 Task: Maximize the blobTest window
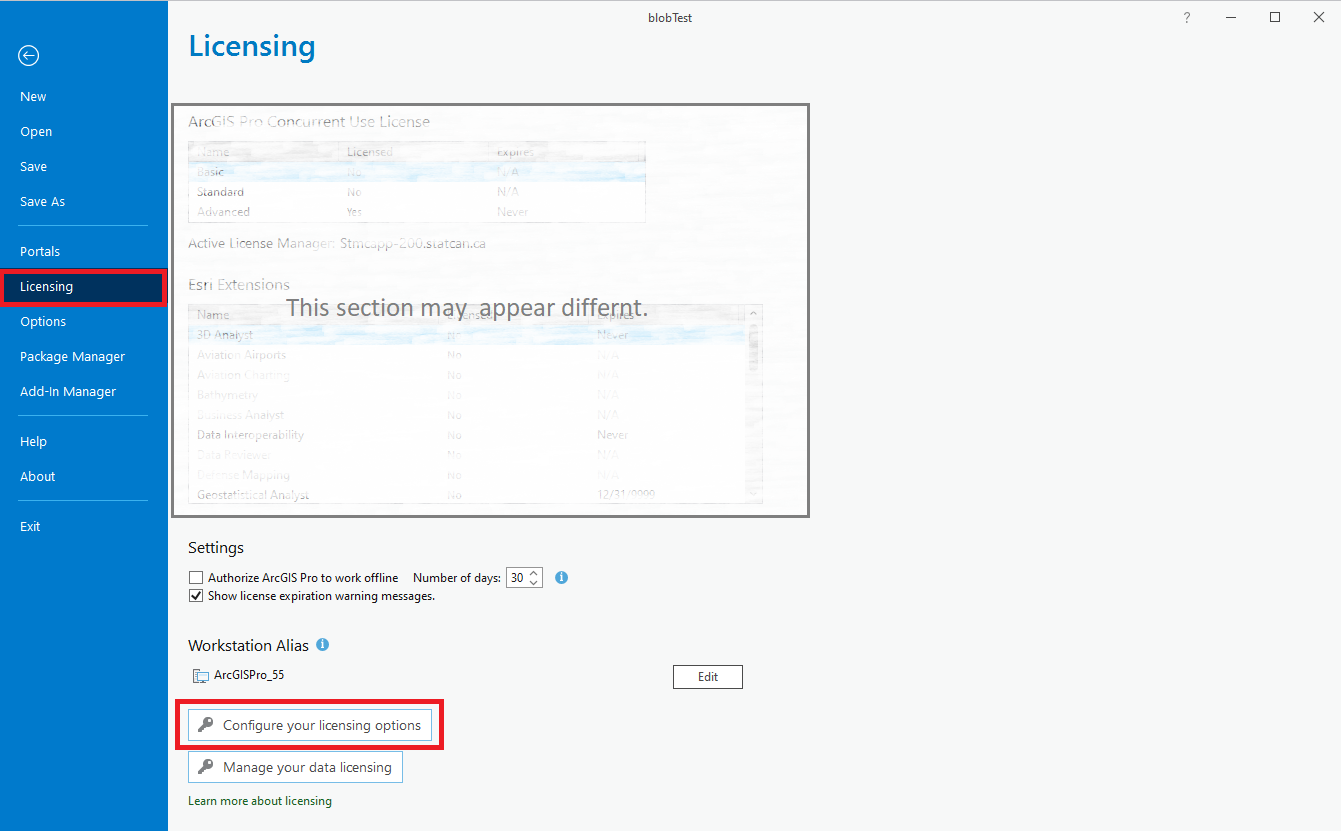[x=1275, y=18]
